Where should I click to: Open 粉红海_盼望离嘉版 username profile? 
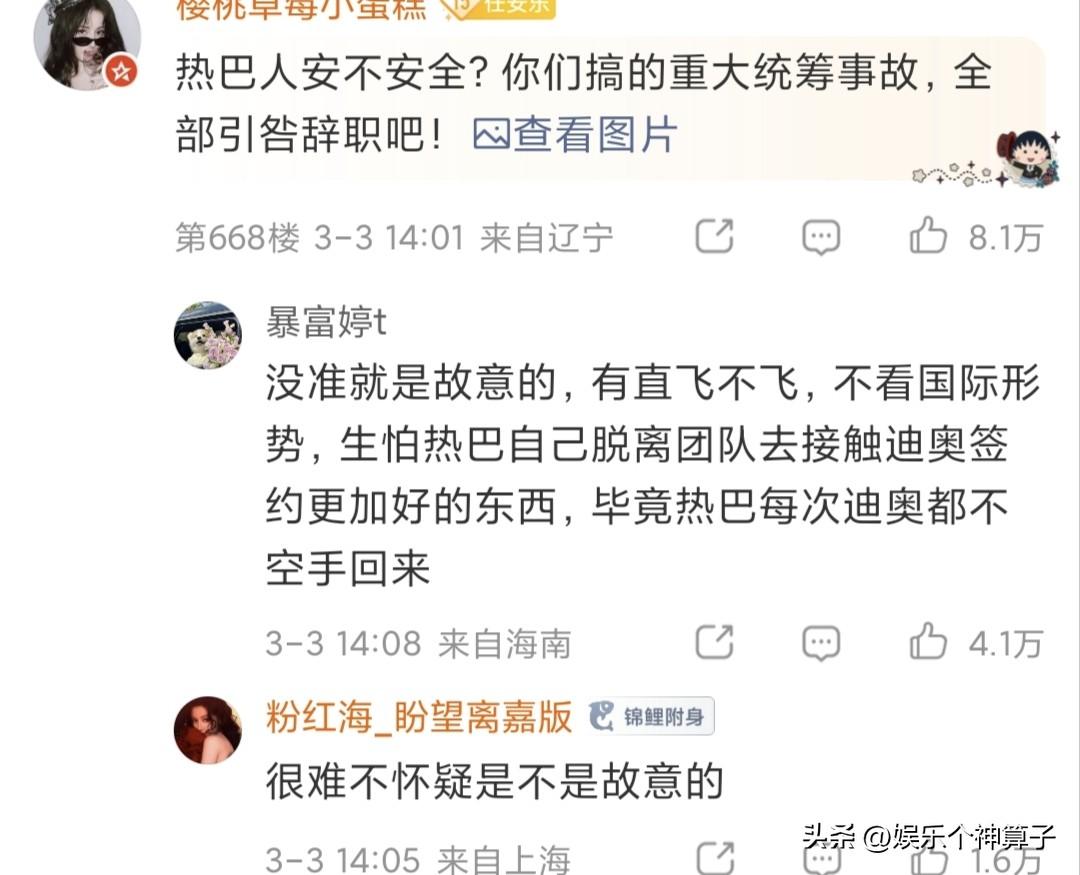point(419,717)
